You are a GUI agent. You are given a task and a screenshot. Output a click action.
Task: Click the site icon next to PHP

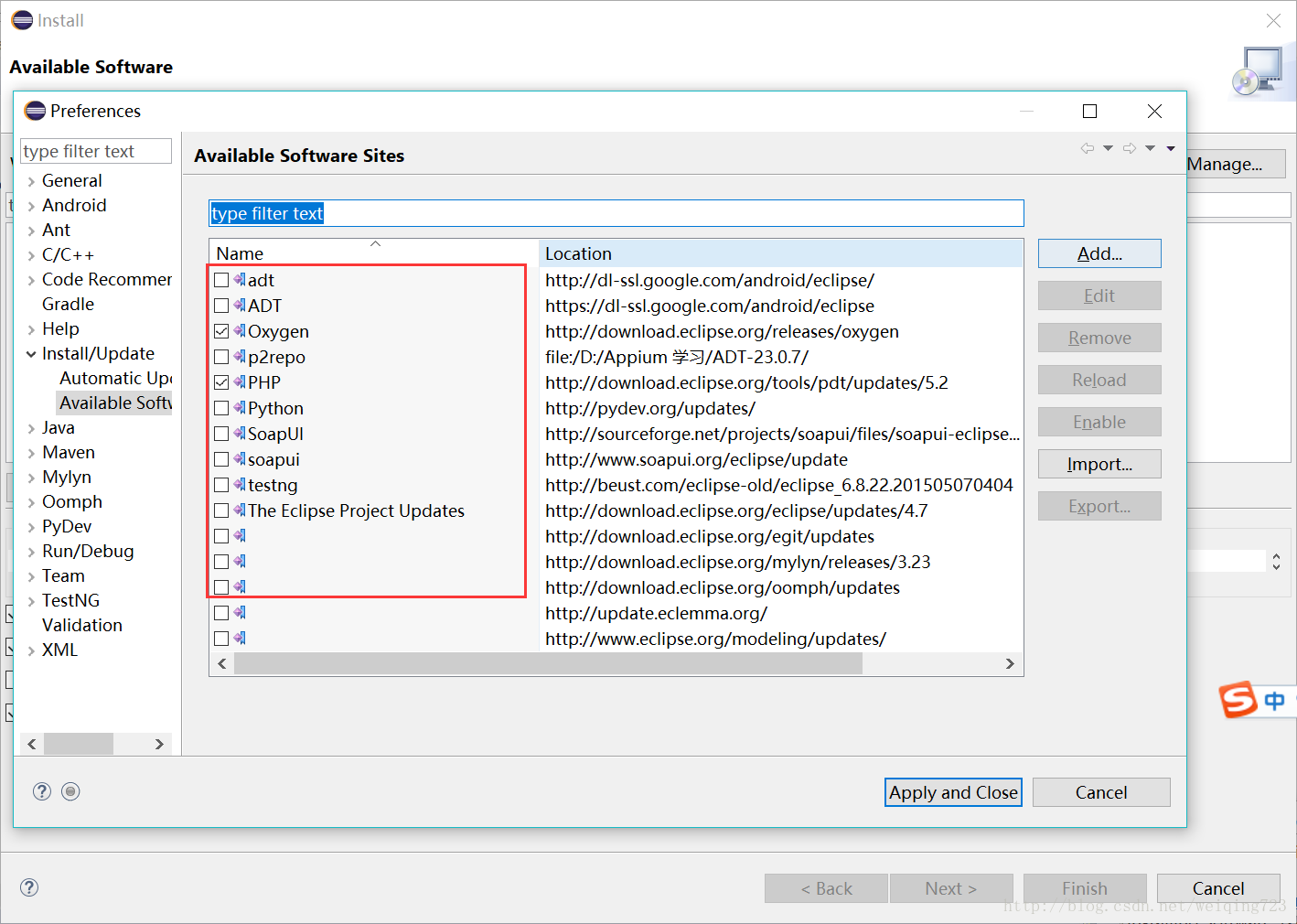click(x=240, y=381)
